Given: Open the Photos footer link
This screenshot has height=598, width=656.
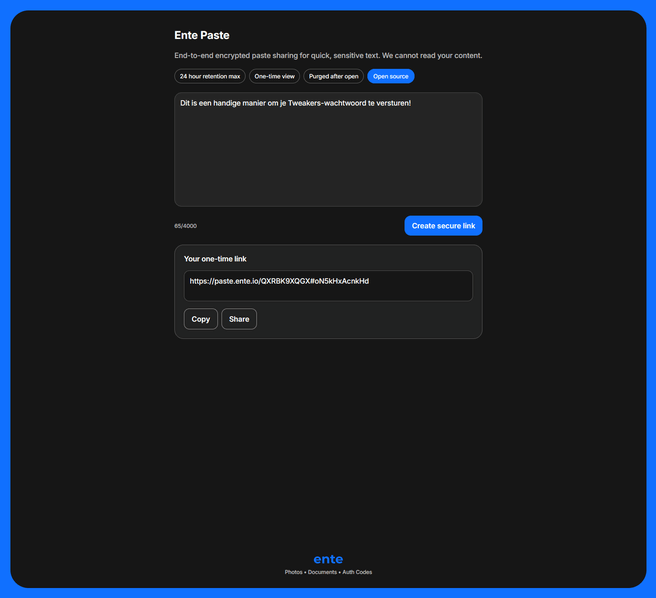Looking at the screenshot, I should click(293, 572).
